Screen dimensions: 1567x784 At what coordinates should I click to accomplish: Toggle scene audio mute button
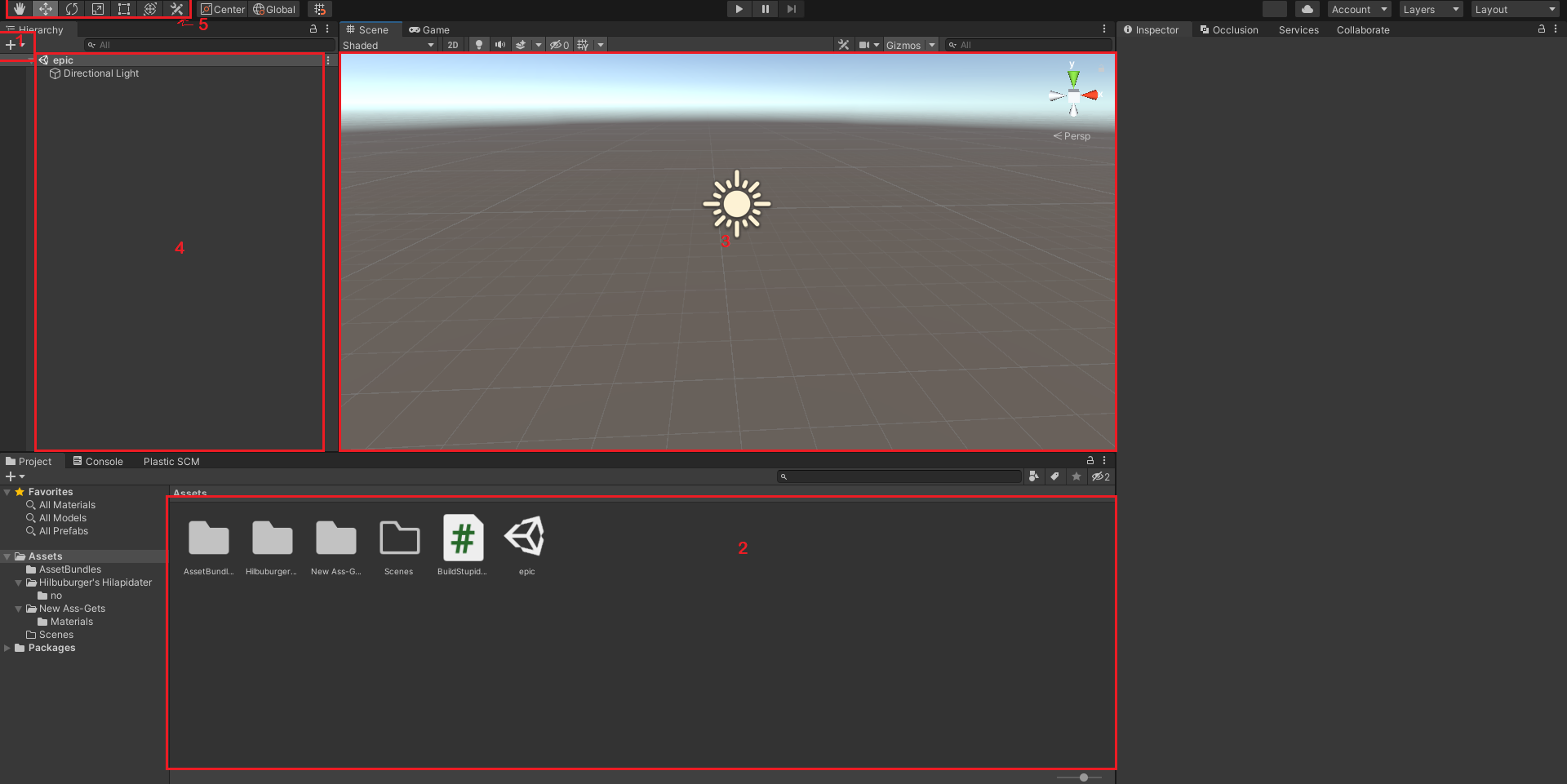499,45
